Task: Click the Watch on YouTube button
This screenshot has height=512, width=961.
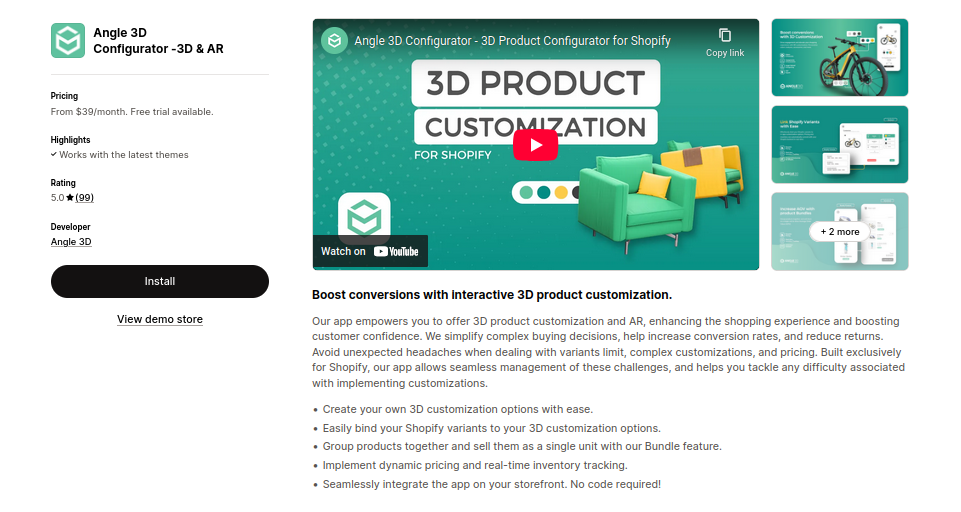Action: 370,251
